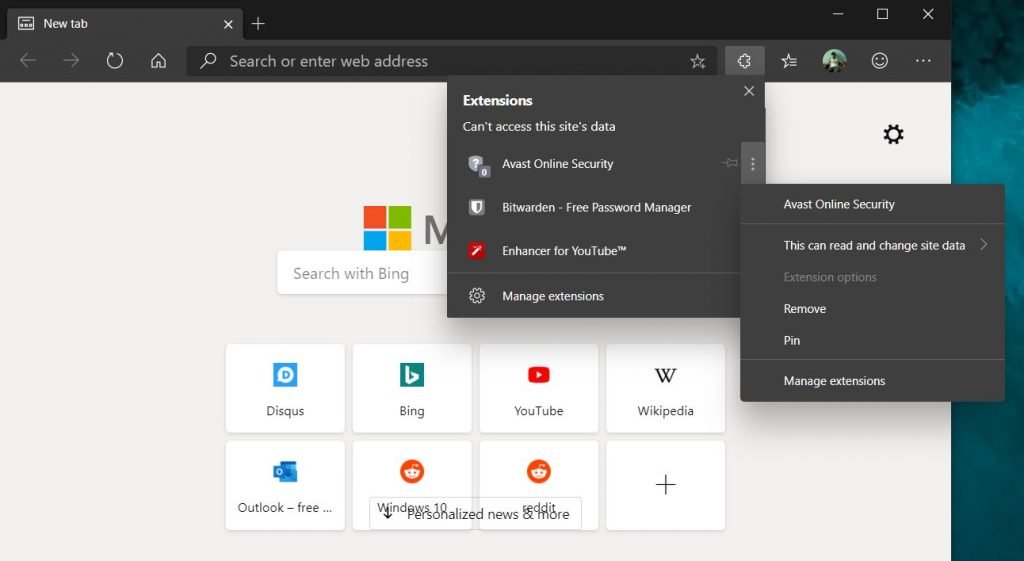Go to the Home page icon
The height and width of the screenshot is (561, 1024).
158,61
